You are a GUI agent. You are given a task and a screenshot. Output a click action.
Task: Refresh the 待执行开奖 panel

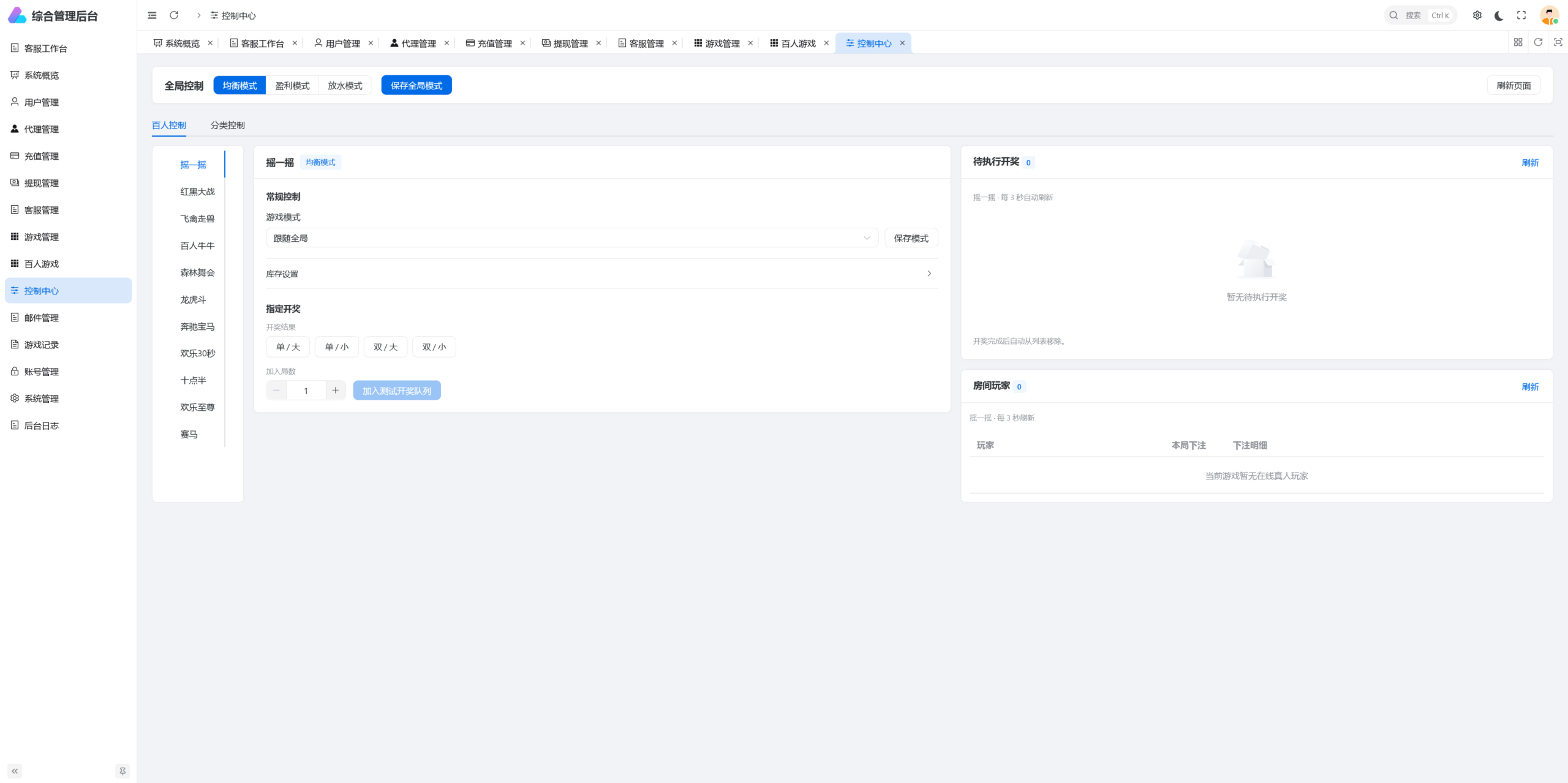coord(1530,163)
